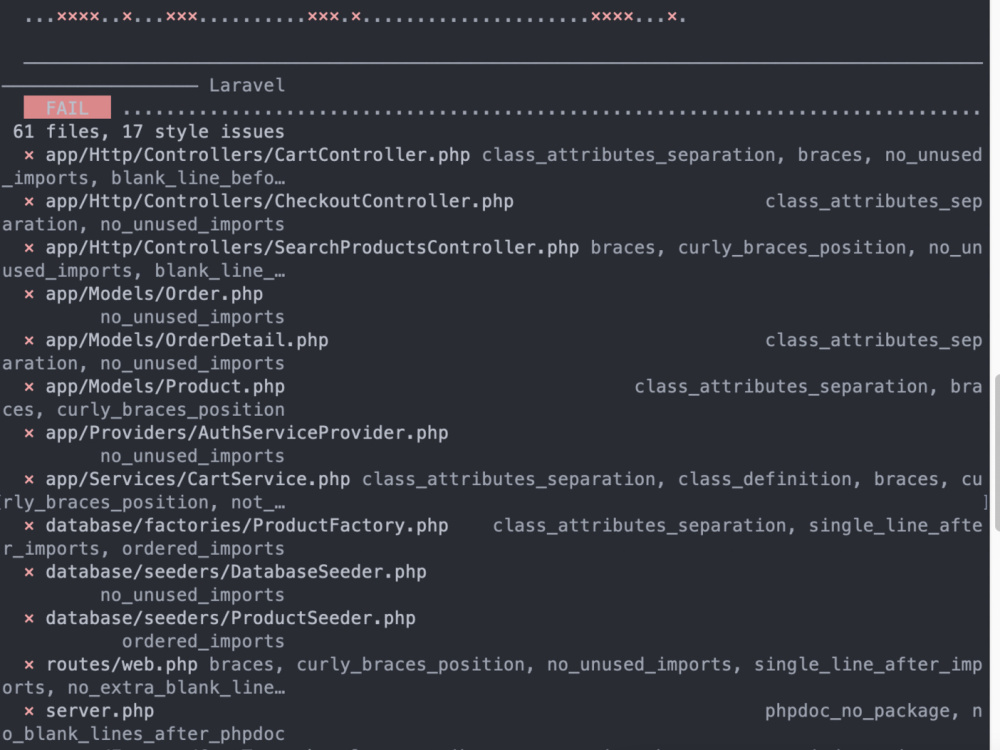Select server.php file path
Viewport: 1000px width, 750px height.
point(100,710)
